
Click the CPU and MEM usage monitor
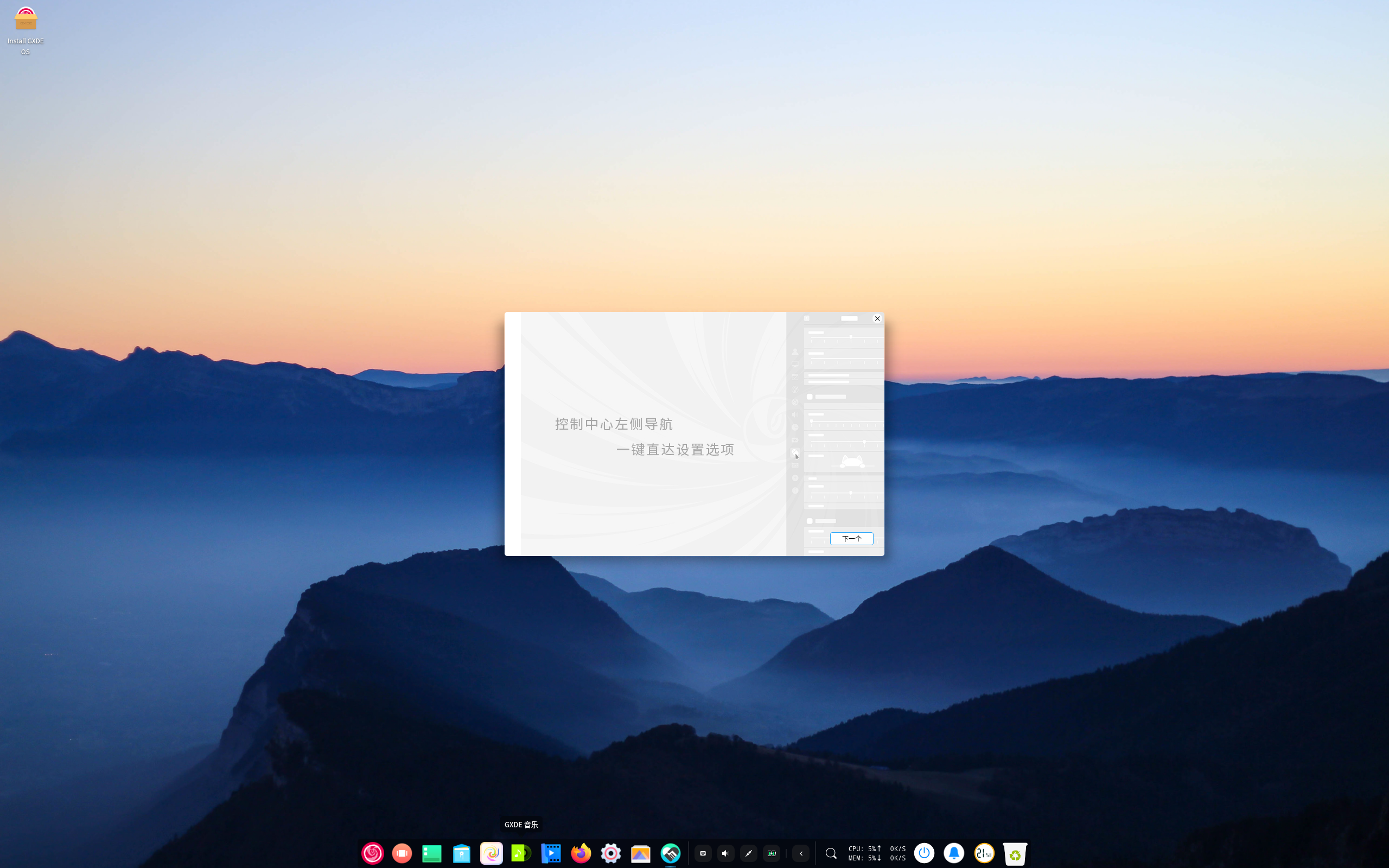(x=876, y=853)
